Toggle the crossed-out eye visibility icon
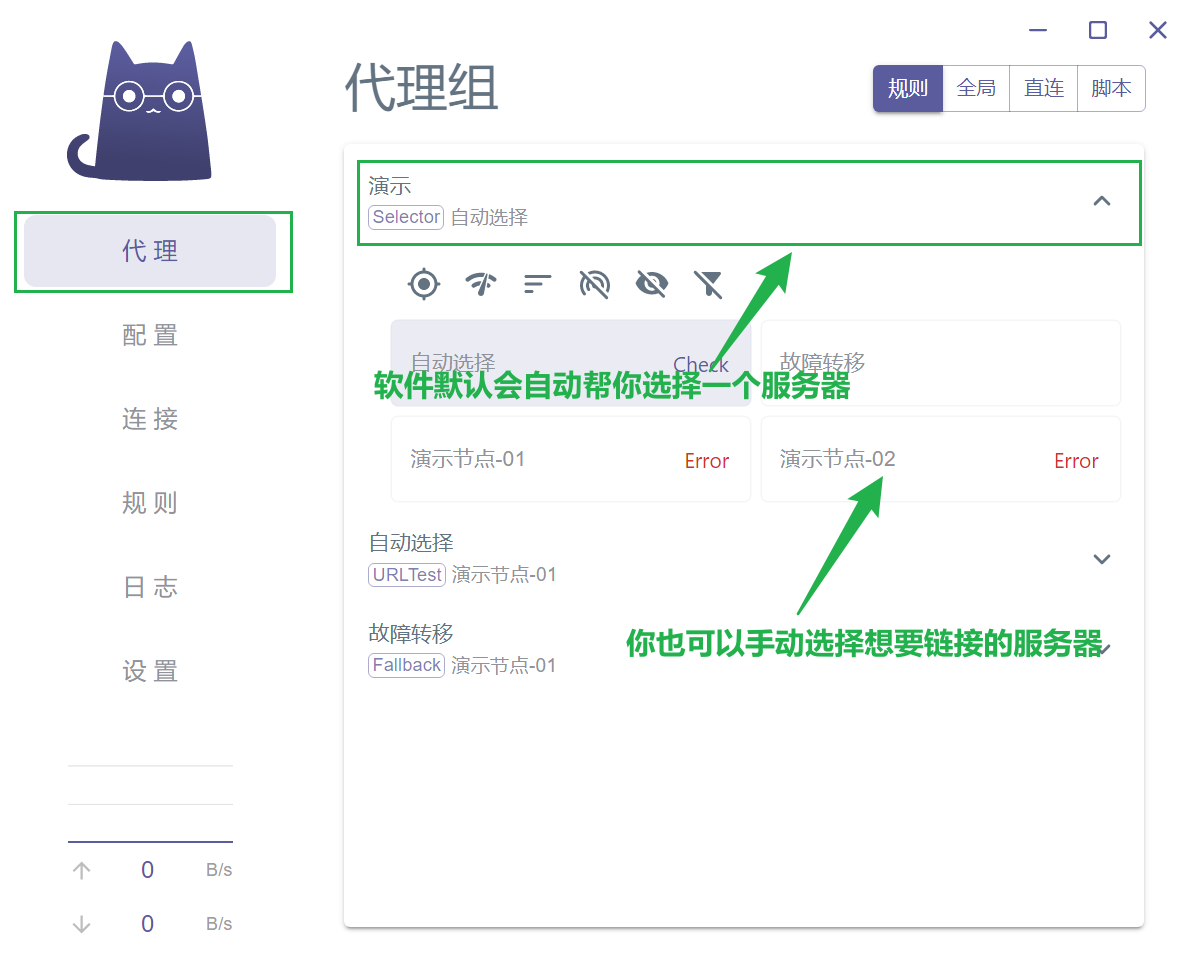The width and height of the screenshot is (1199, 953). click(651, 284)
